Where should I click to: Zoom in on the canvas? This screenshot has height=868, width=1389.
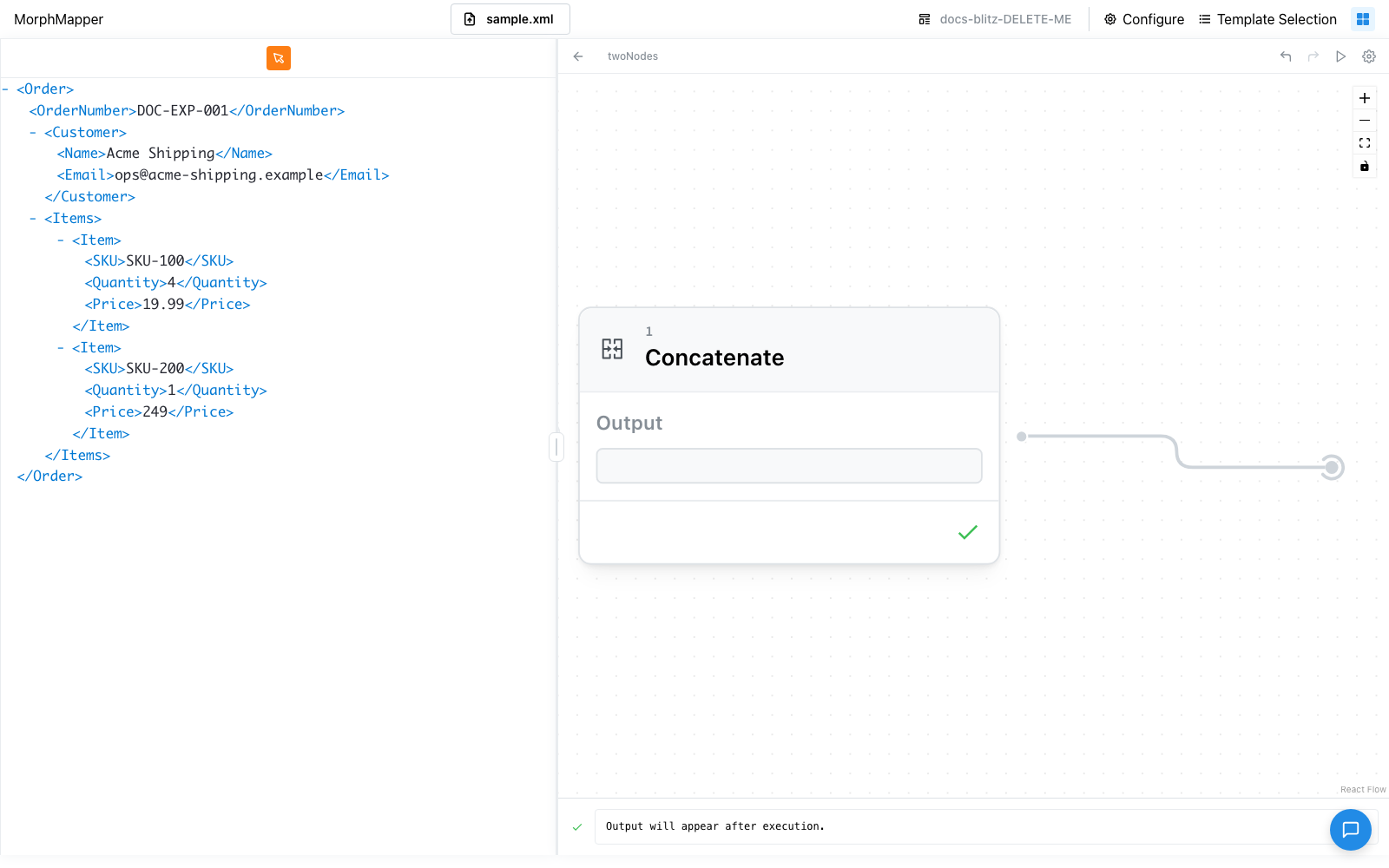(1365, 98)
